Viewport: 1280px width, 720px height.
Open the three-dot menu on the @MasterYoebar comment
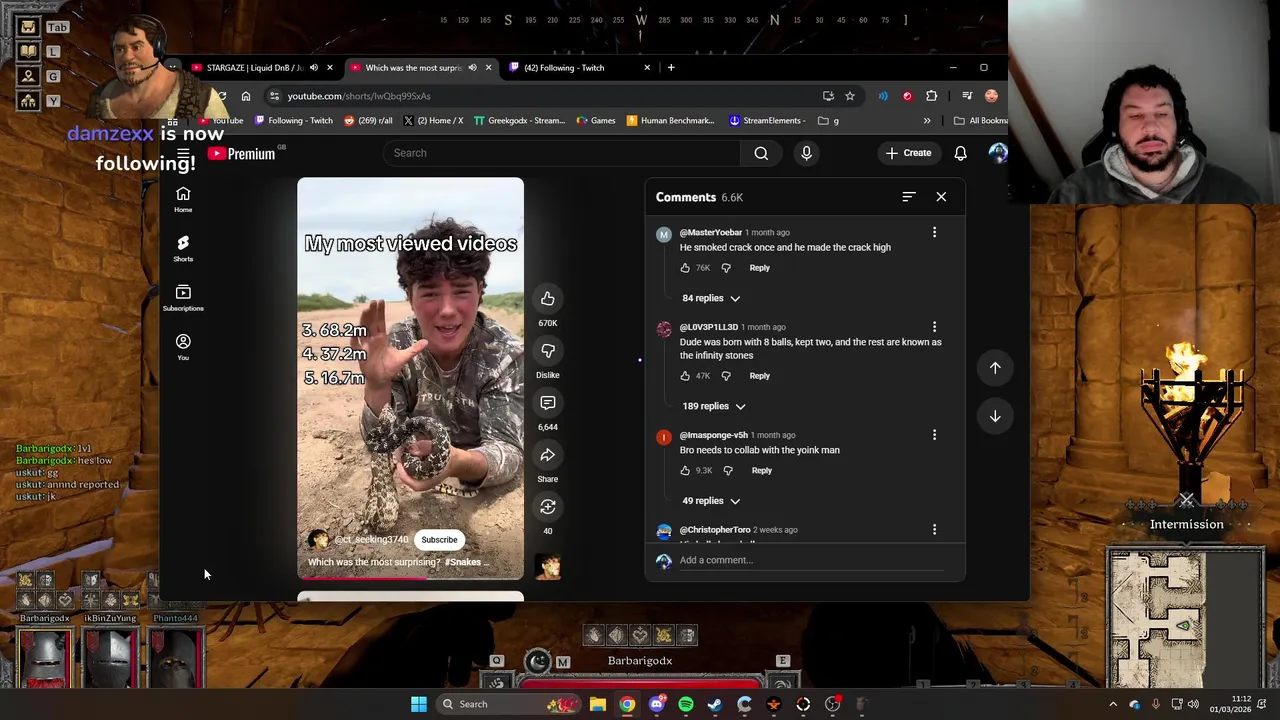[x=934, y=232]
